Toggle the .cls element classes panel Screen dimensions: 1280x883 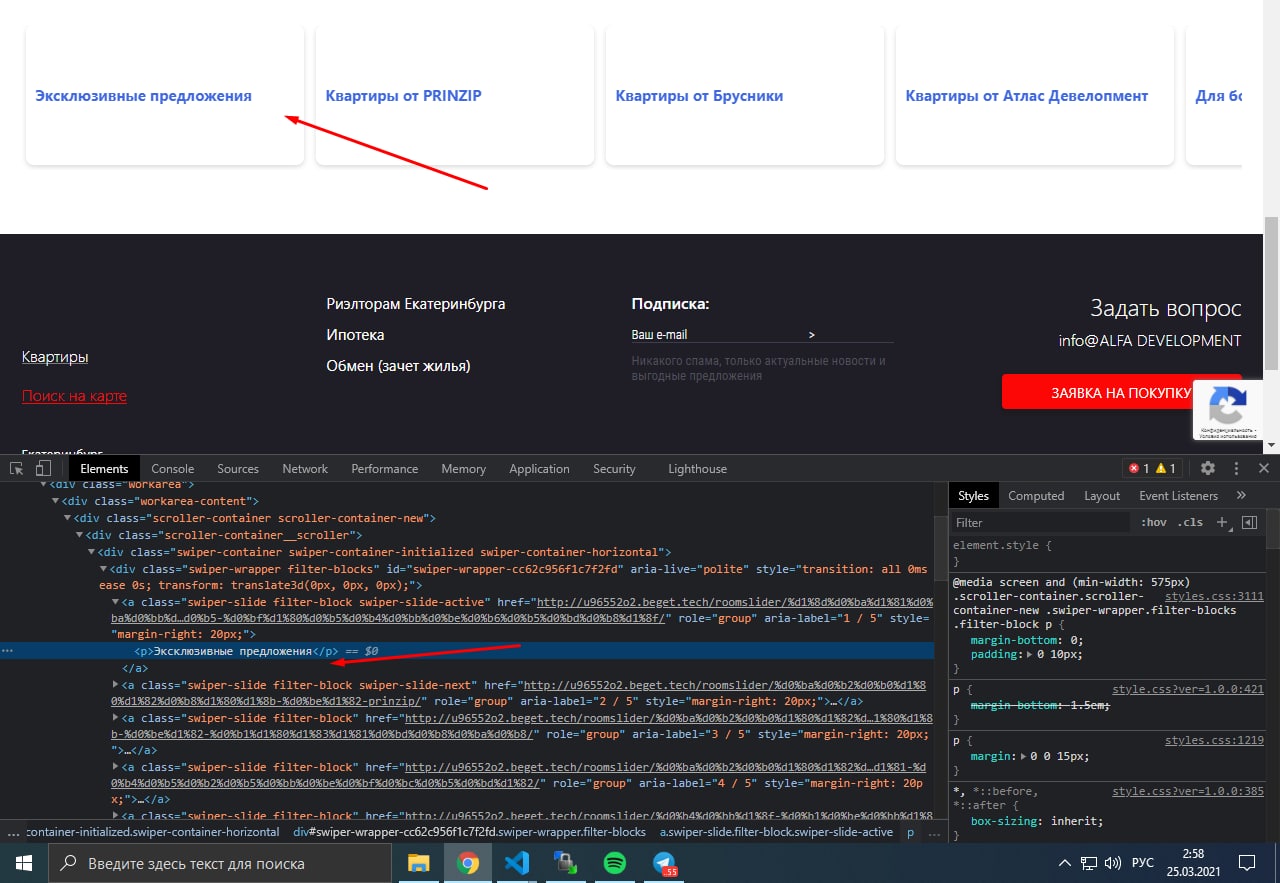[x=1190, y=522]
